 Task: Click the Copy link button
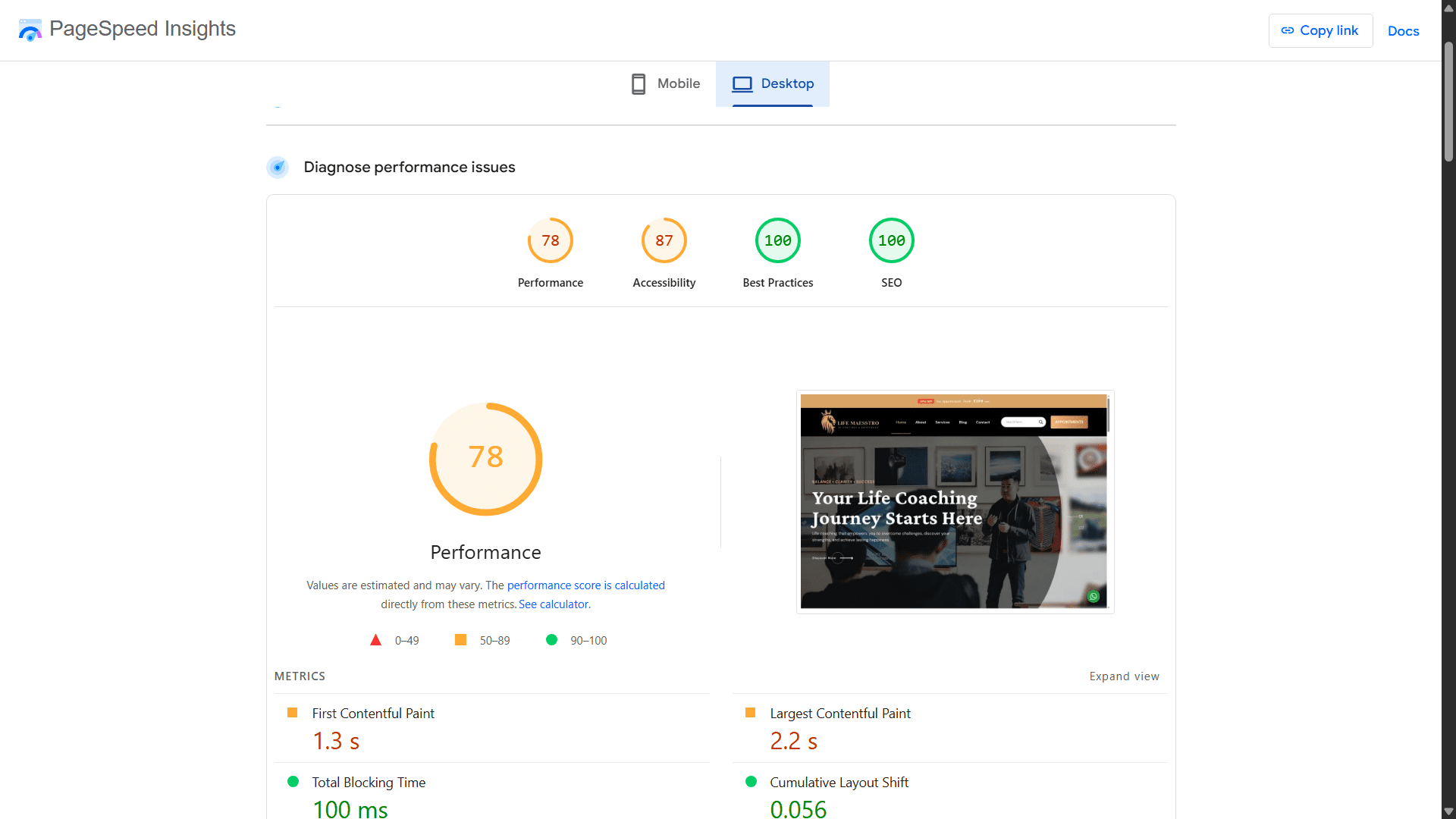click(x=1320, y=30)
